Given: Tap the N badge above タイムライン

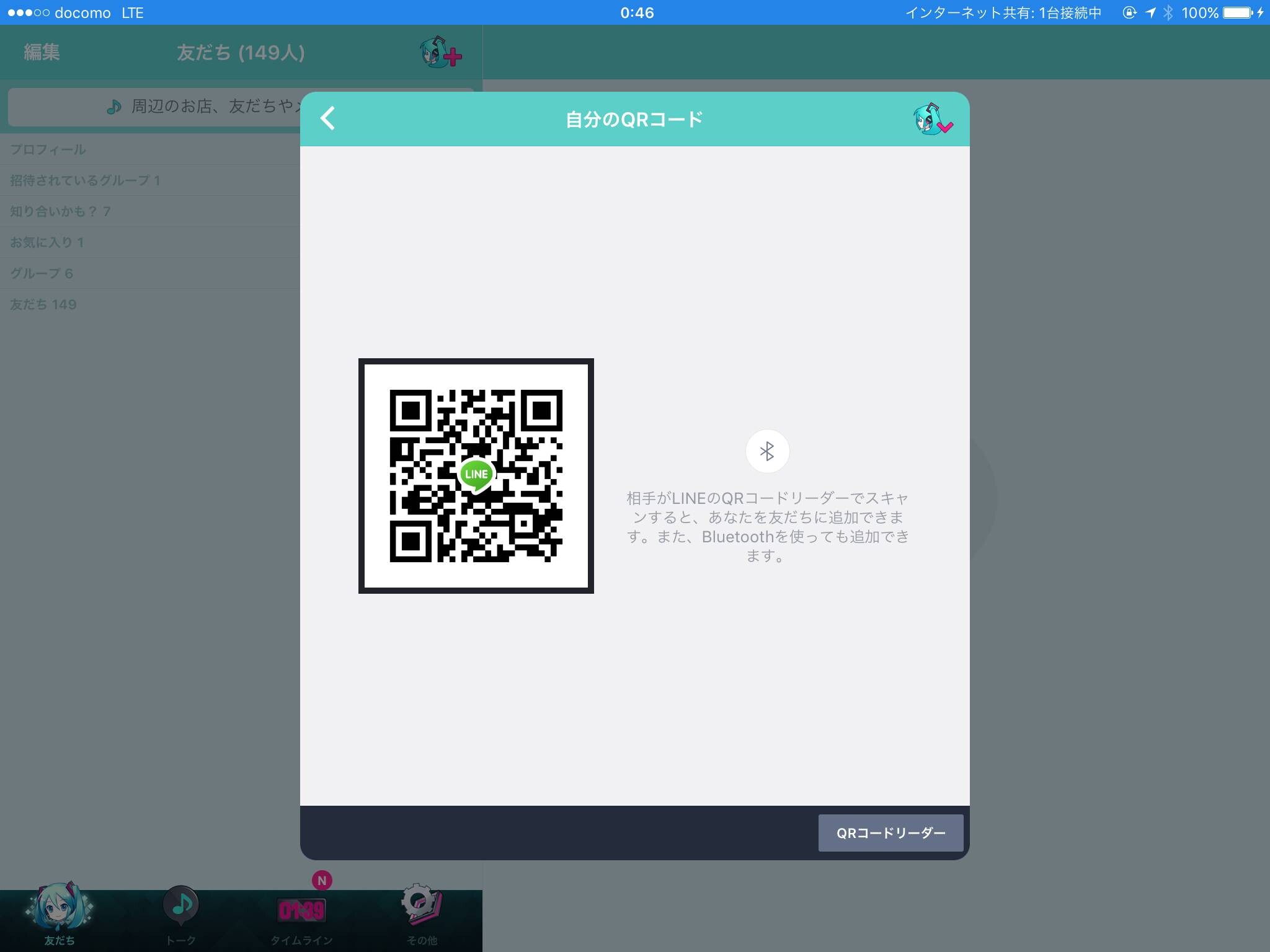Looking at the screenshot, I should (321, 880).
